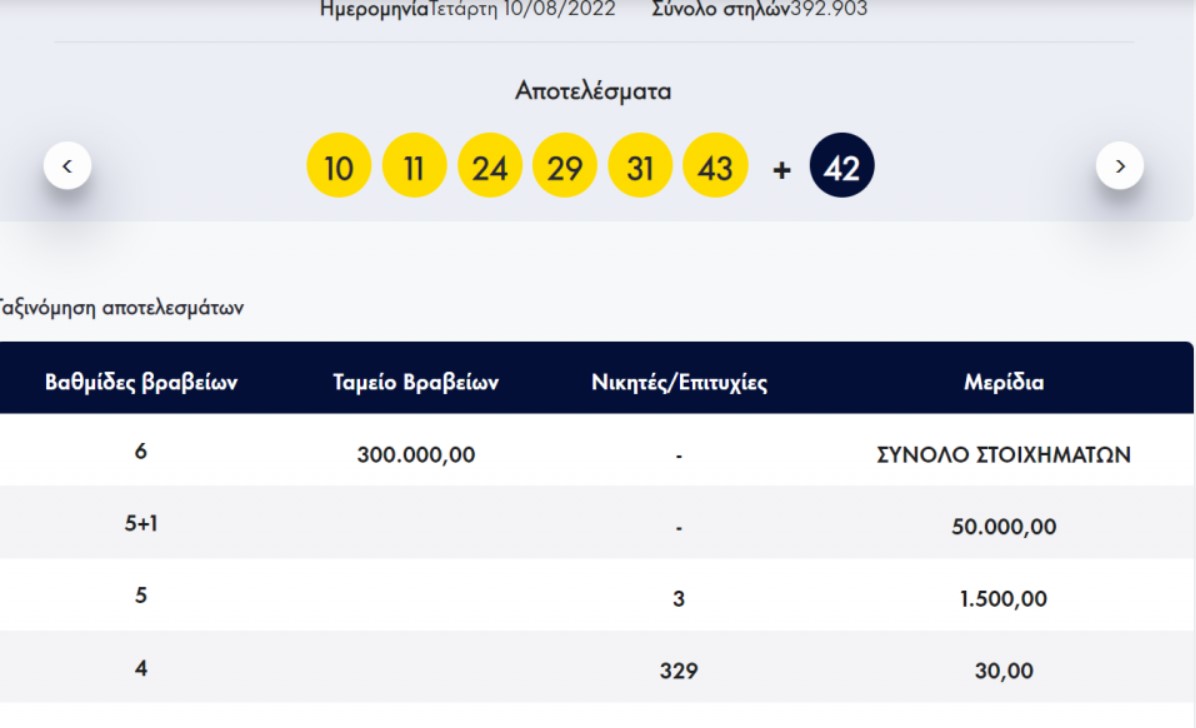Select the 300.000,00 prize fund amount
The image size is (1196, 728).
tap(417, 452)
